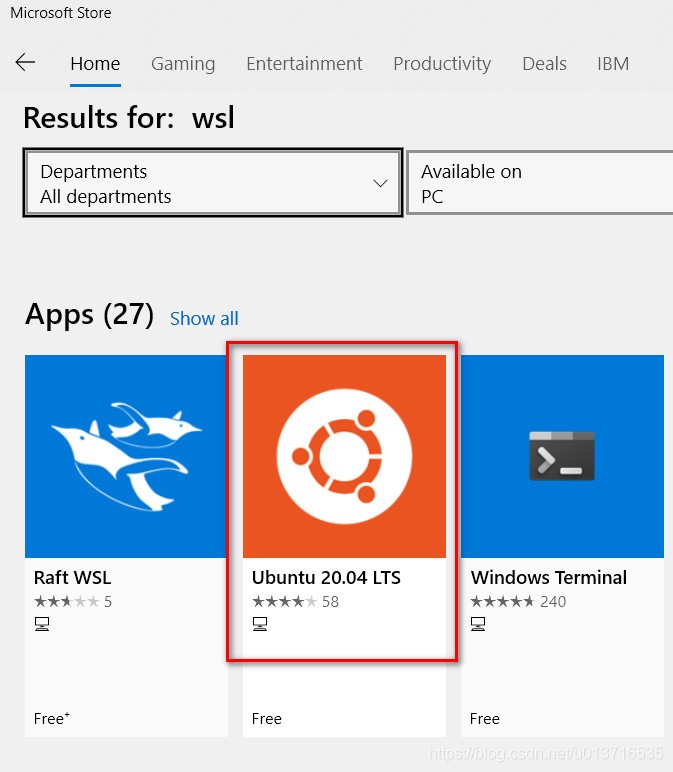Click the Microsoft Store window title
673x772 pixels.
pos(61,12)
